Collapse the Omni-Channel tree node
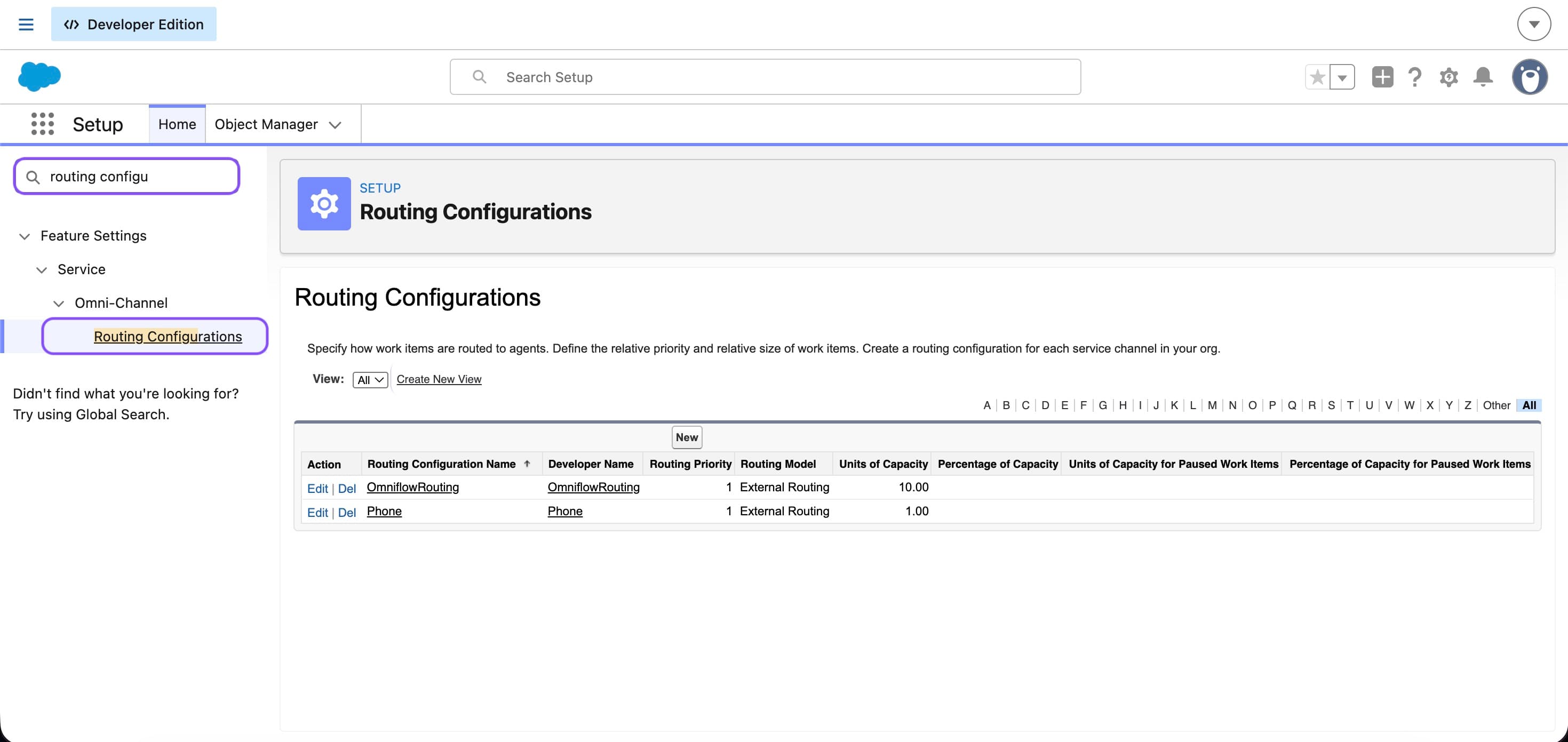 59,303
